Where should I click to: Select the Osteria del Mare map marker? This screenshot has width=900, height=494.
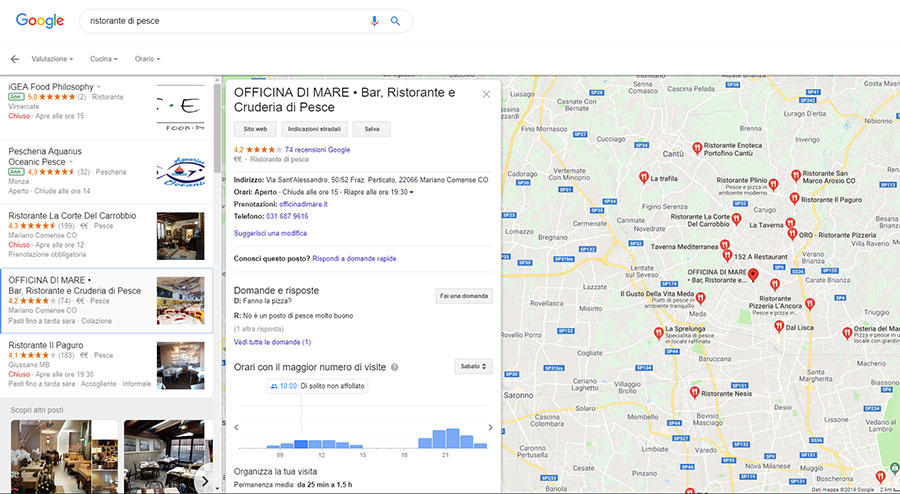click(x=847, y=332)
